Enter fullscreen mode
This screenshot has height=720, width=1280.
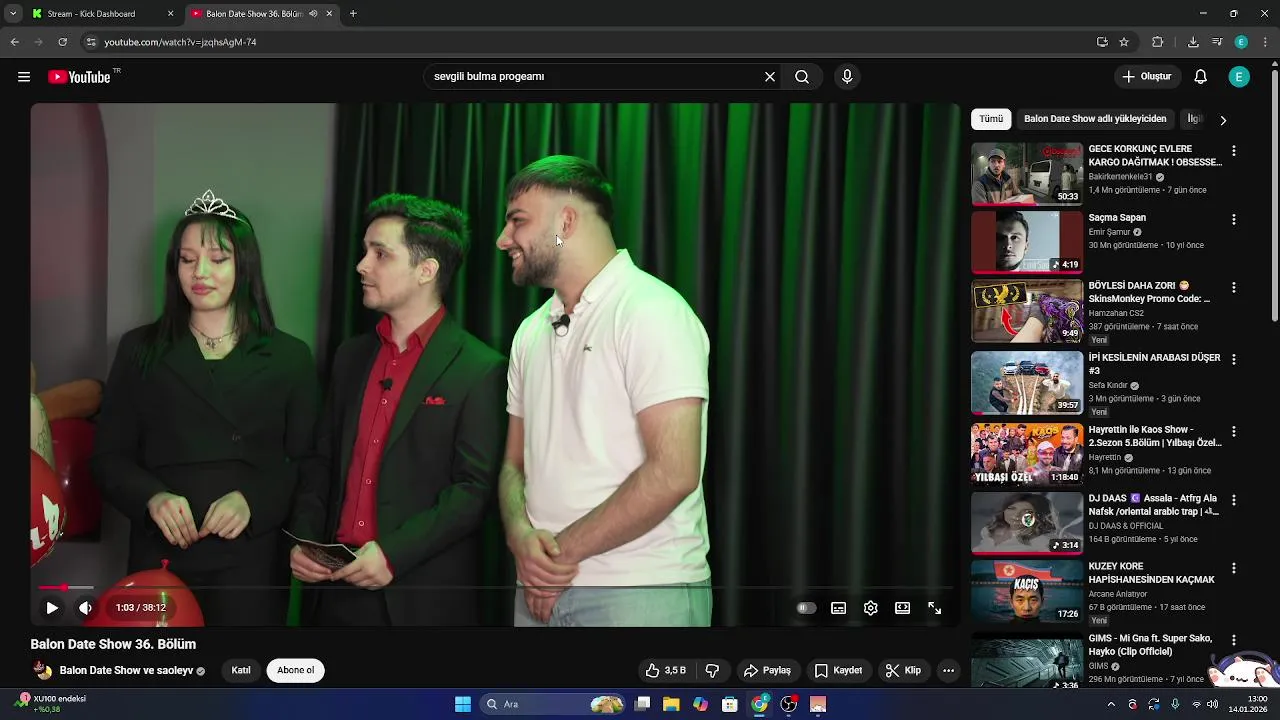click(x=935, y=608)
